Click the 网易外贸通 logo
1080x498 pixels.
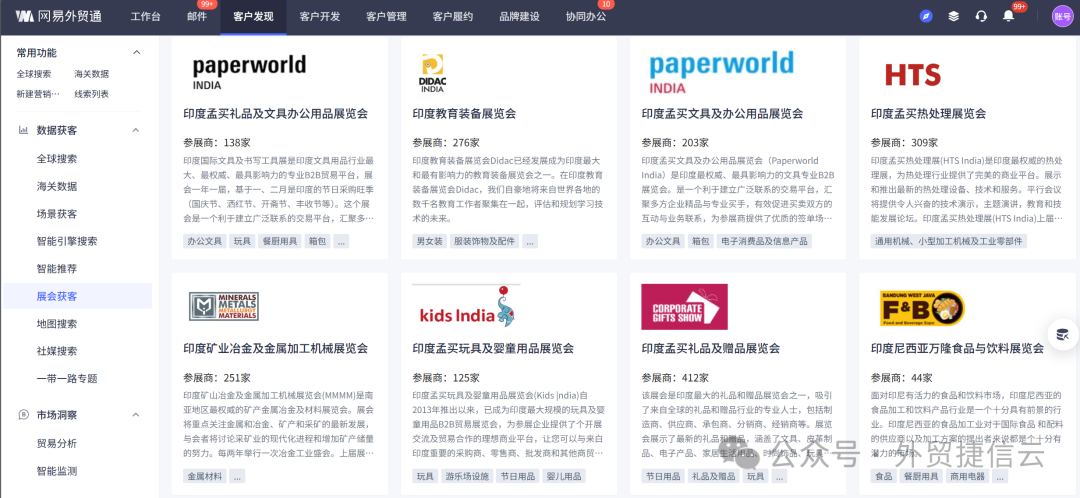point(59,17)
